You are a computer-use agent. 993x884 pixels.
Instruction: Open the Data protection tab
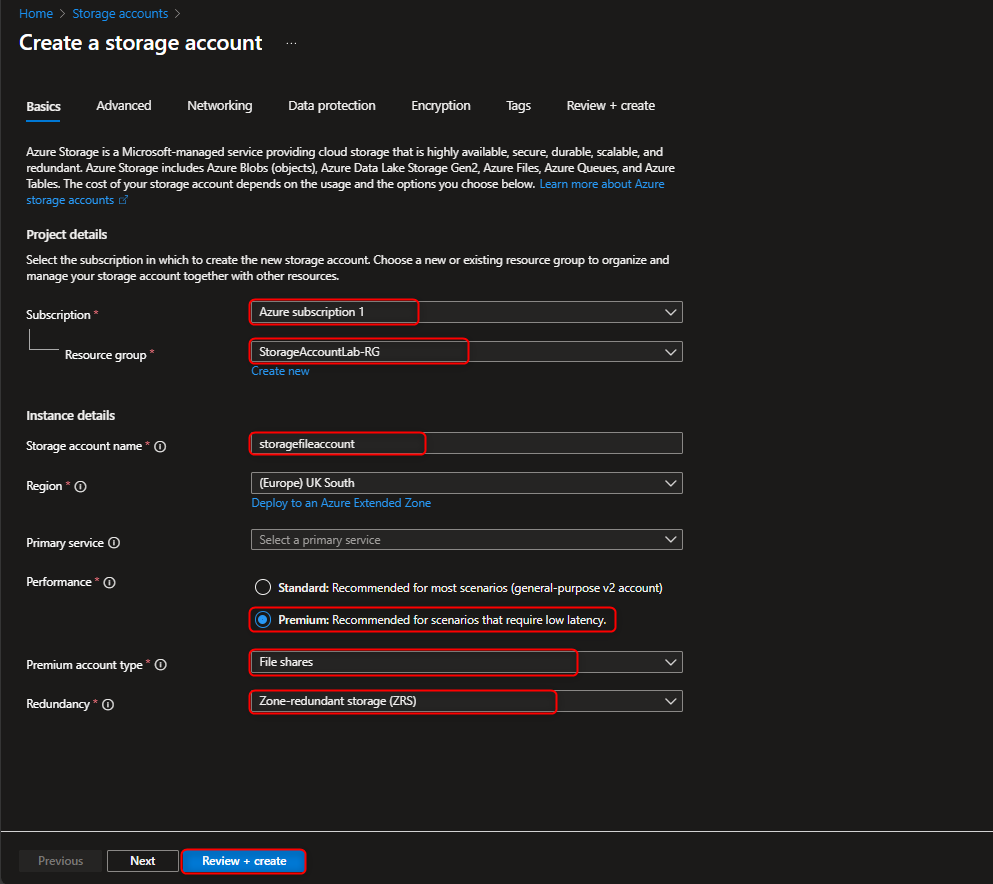tap(331, 105)
